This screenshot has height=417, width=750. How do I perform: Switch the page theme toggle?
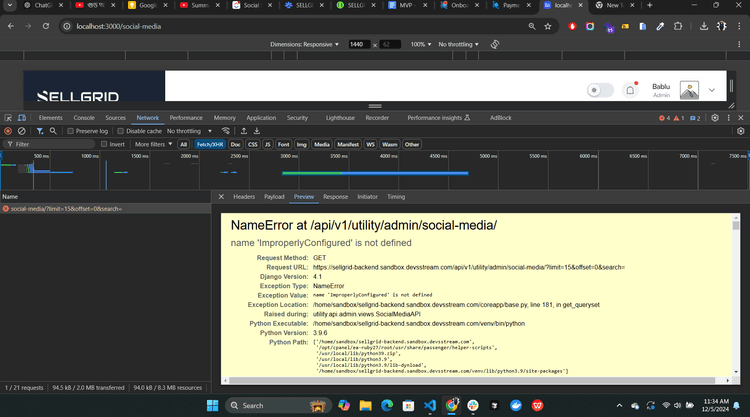pyautogui.click(x=599, y=90)
